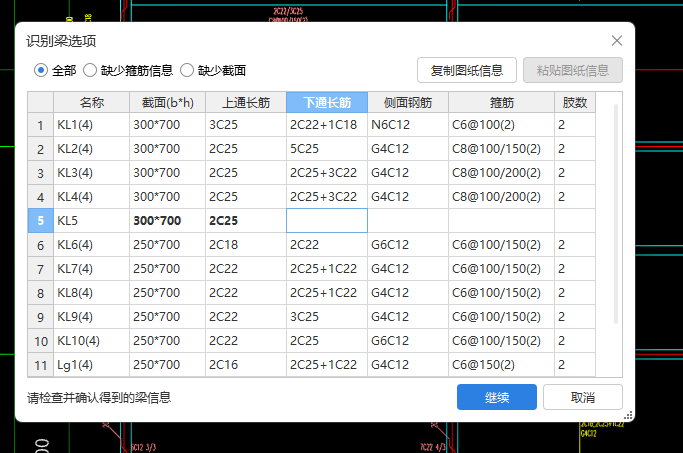
Task: Click the empty 箍筋 cell of KL5
Action: pos(501,220)
